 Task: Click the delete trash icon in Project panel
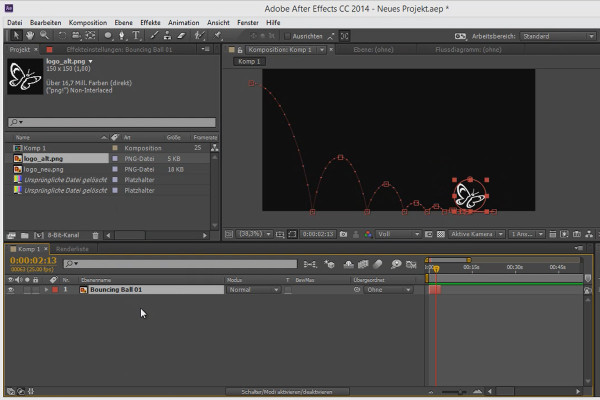[96, 235]
